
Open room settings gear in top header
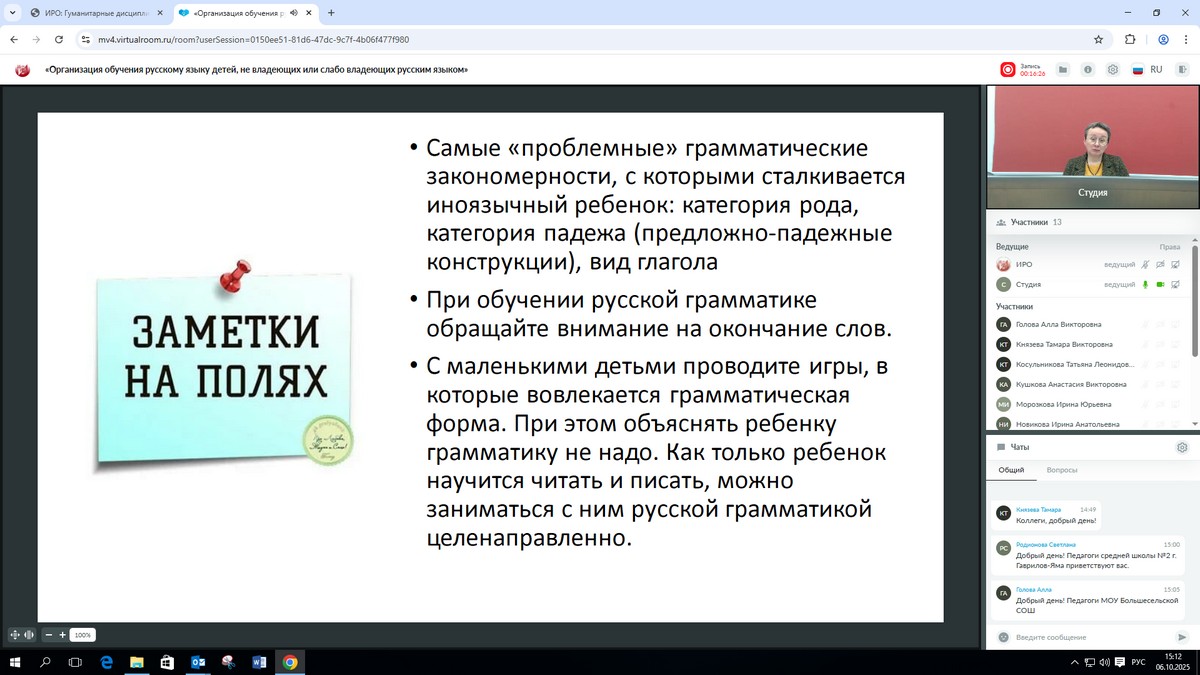(x=1111, y=70)
